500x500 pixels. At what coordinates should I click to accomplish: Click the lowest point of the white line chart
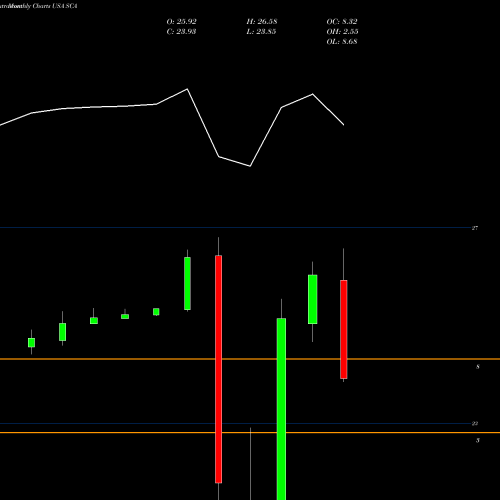point(250,166)
